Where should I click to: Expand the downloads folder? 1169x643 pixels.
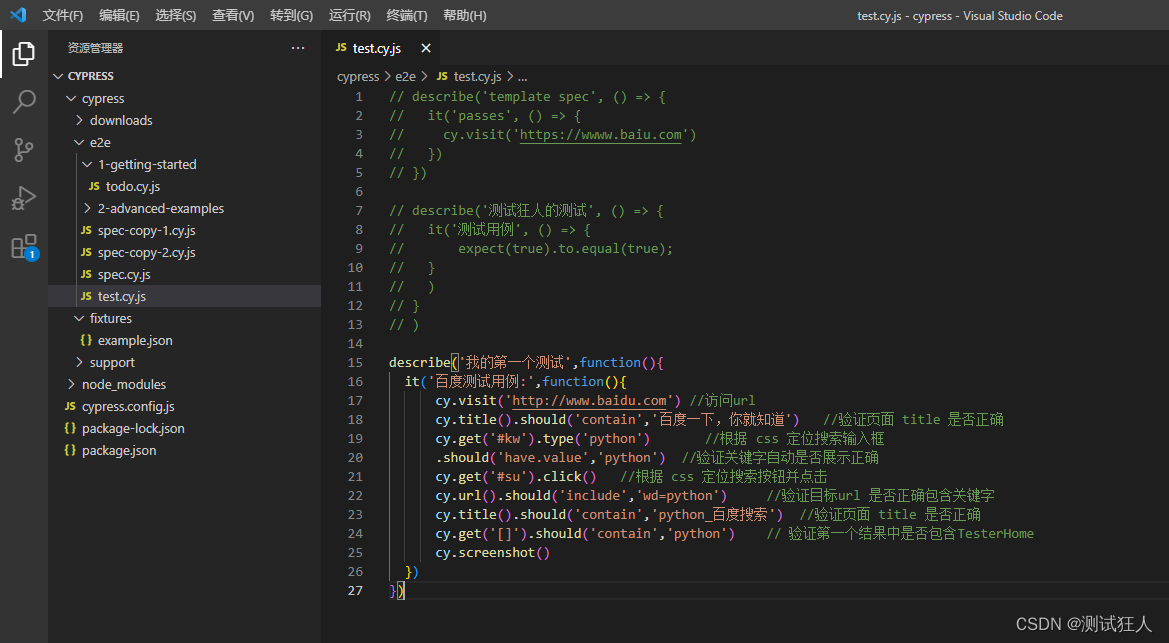pos(80,120)
